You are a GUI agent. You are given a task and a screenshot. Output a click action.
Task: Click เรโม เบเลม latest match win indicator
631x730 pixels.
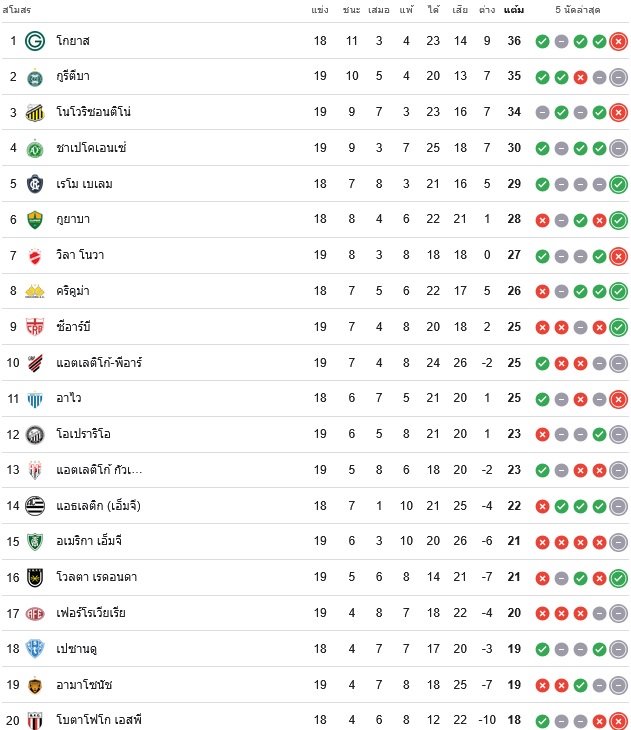(x=618, y=184)
